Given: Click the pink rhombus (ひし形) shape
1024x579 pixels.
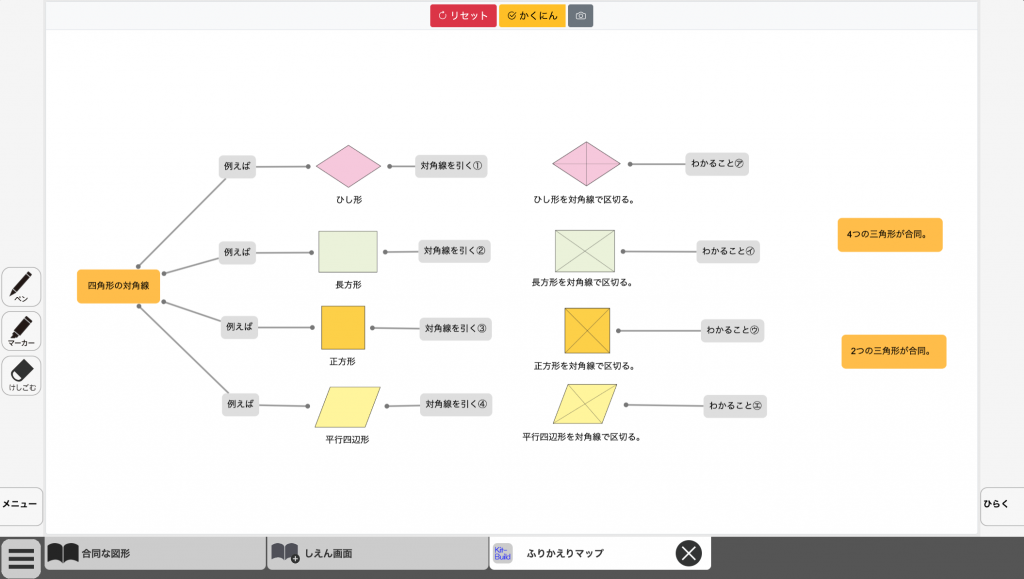Looking at the screenshot, I should pos(349,166).
